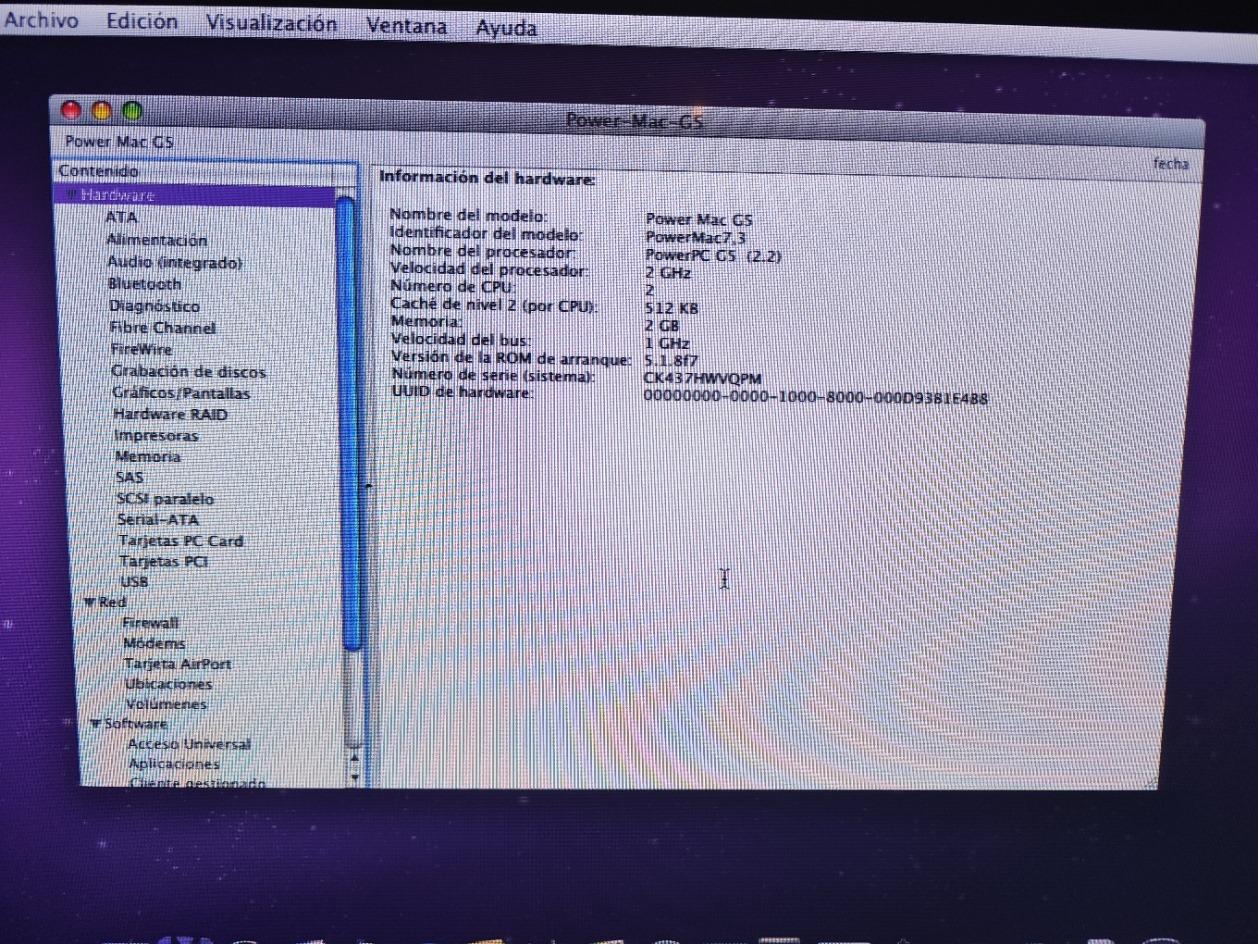Select Memoria in the Hardware list

148,456
